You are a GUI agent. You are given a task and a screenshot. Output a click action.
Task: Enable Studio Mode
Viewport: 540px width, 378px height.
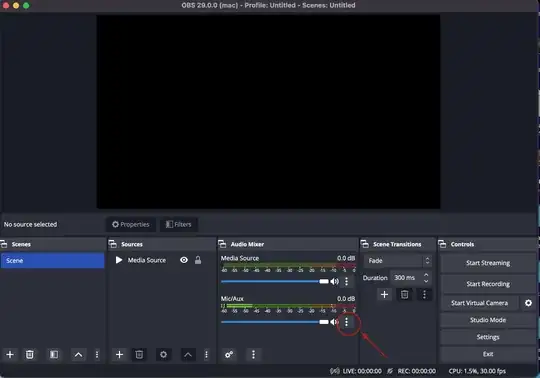click(488, 320)
